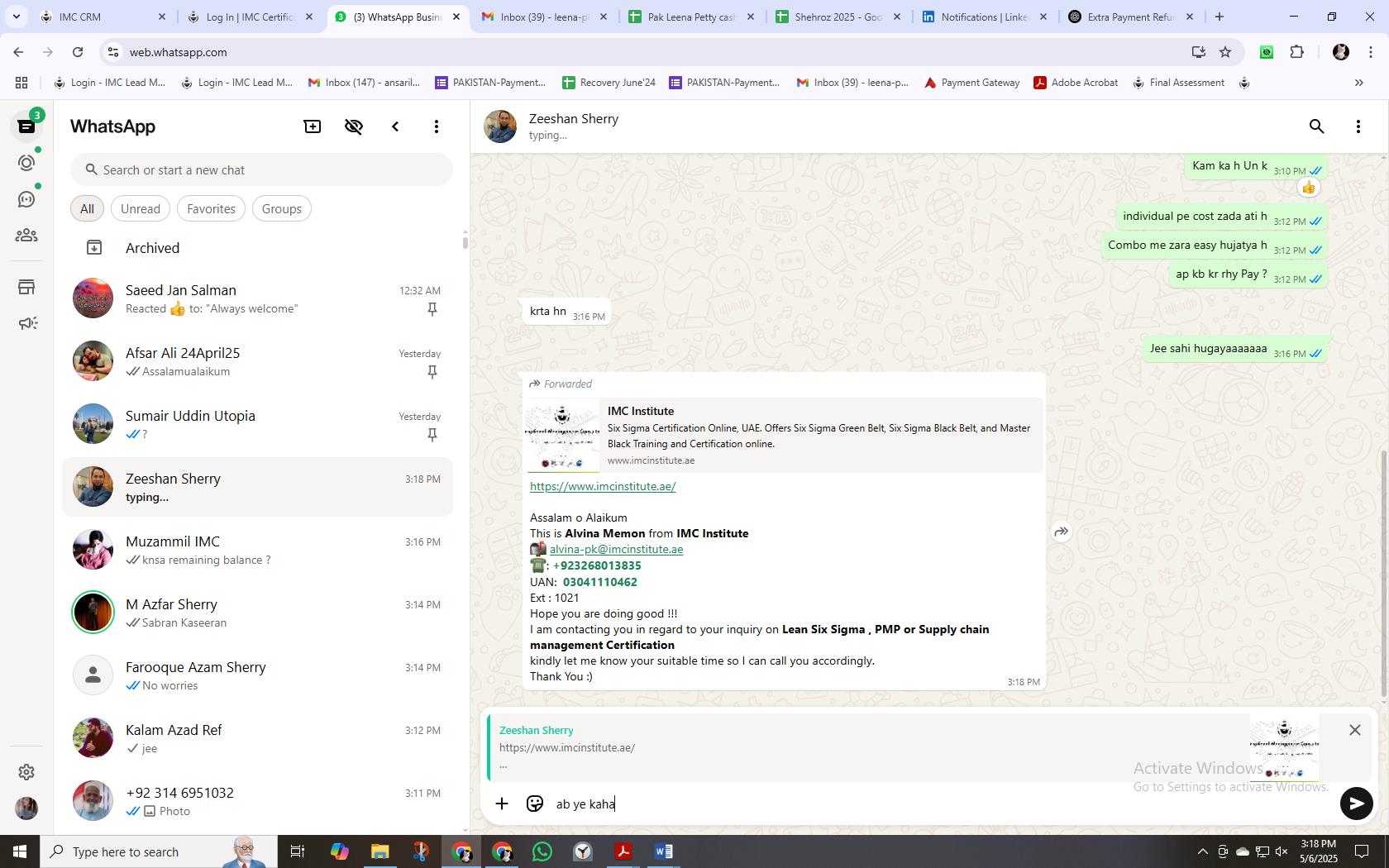Open chat with Muzammil IMC

click(x=258, y=551)
